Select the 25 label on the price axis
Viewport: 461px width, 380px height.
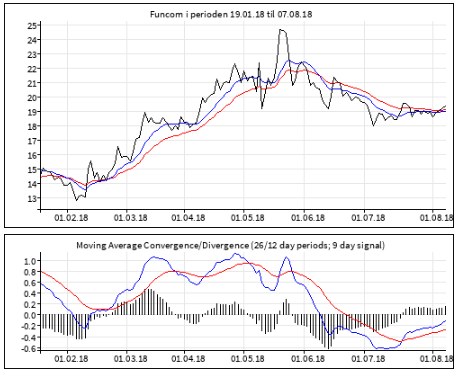[x=32, y=25]
